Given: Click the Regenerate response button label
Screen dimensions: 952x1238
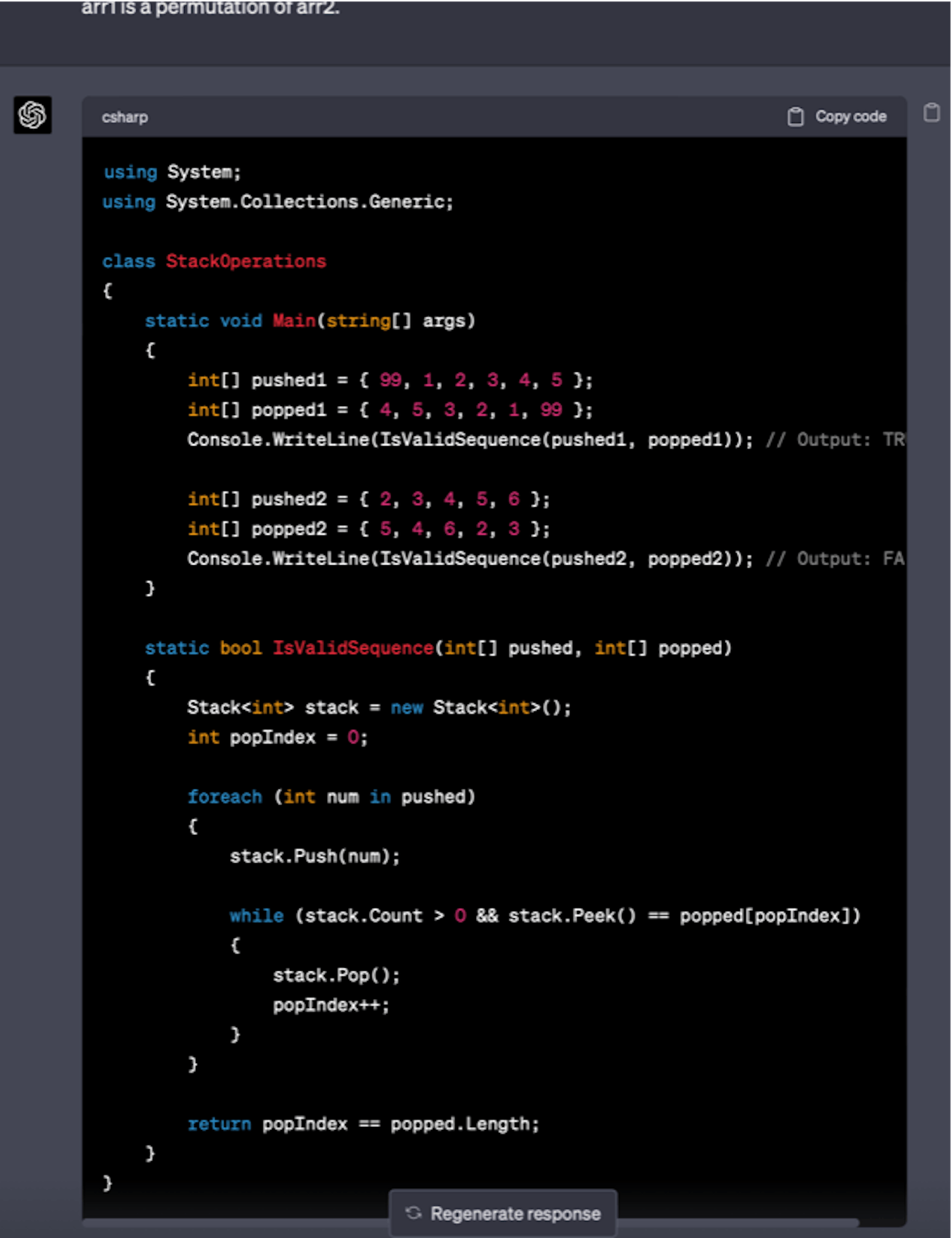Looking at the screenshot, I should (x=515, y=1214).
